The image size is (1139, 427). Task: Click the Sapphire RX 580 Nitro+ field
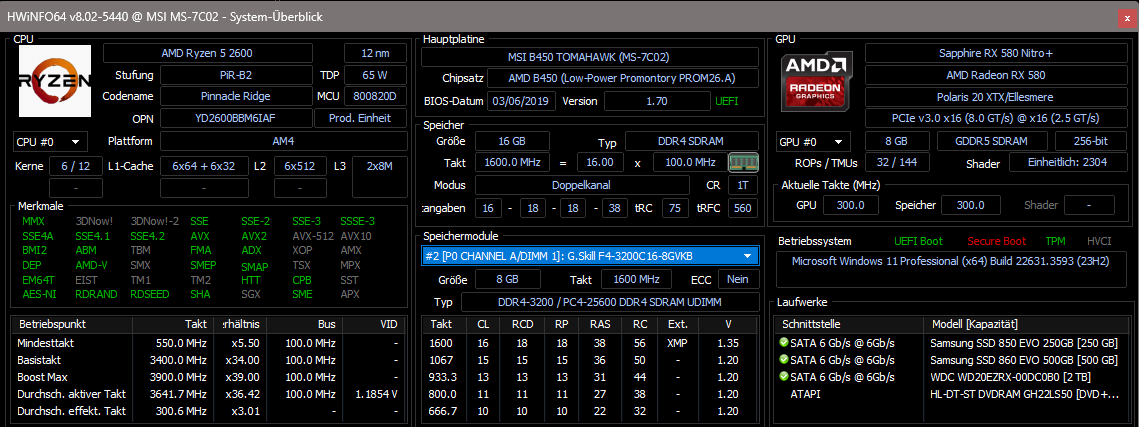tap(995, 53)
